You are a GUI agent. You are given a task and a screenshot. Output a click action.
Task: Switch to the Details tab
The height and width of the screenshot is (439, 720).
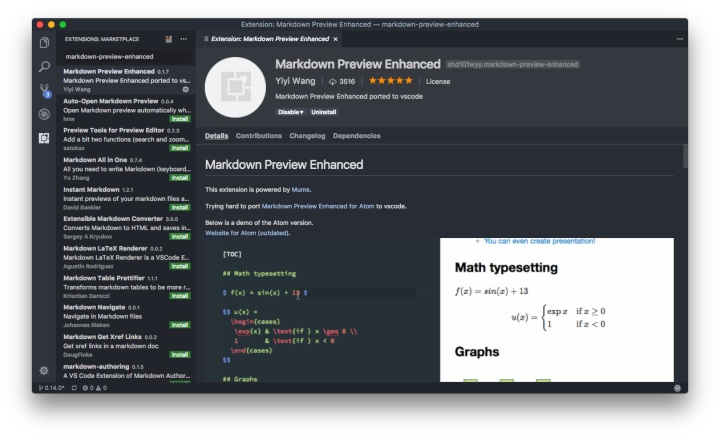pyautogui.click(x=216, y=136)
